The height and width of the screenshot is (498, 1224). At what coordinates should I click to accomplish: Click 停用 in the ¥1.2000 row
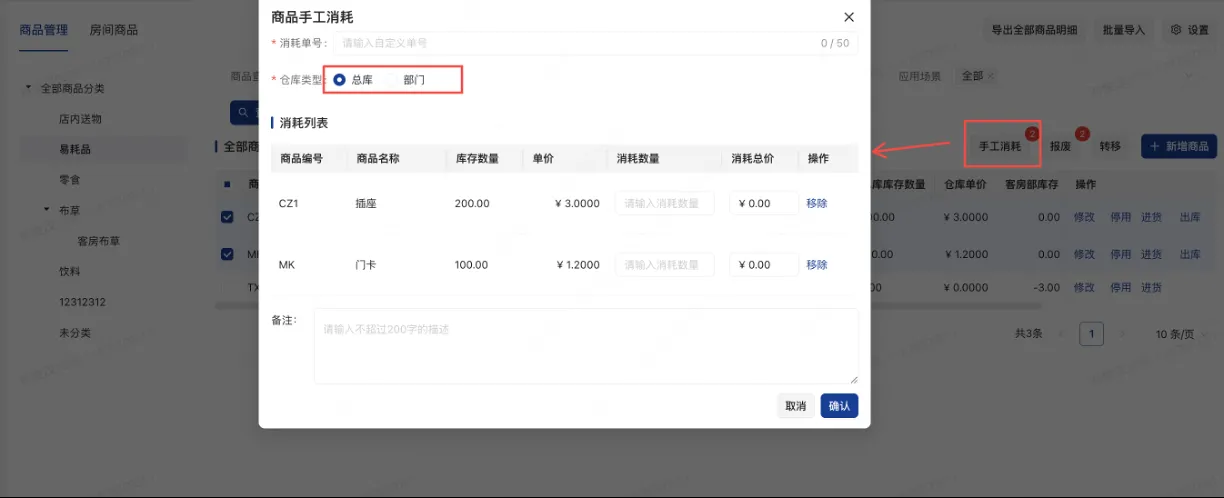[x=1120, y=254]
